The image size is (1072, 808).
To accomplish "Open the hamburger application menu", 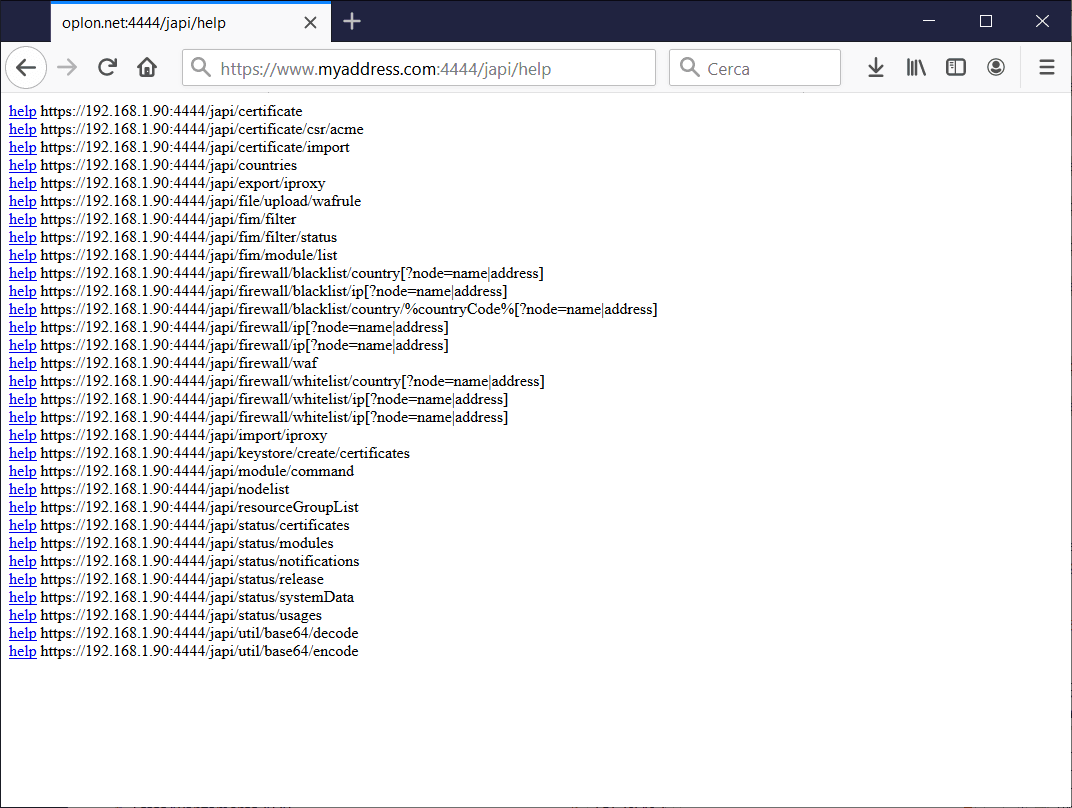I will coord(1047,67).
